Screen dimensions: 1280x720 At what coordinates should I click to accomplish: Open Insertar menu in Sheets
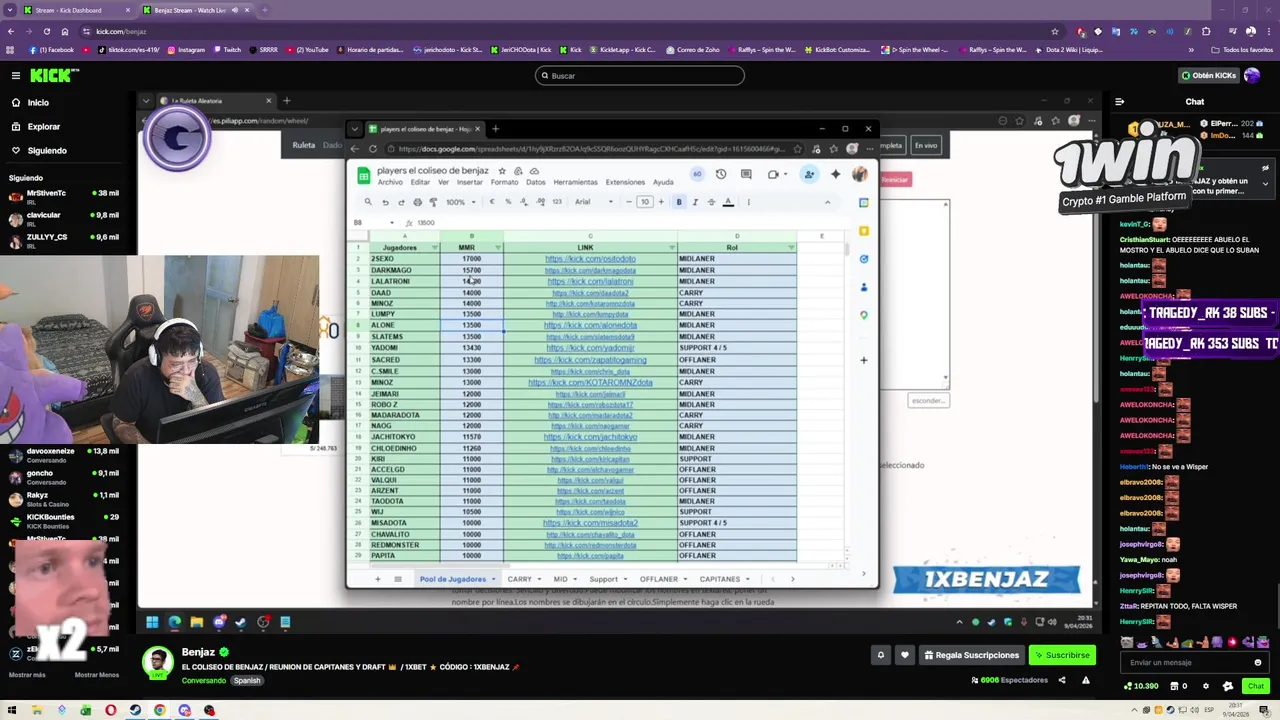[x=469, y=182]
